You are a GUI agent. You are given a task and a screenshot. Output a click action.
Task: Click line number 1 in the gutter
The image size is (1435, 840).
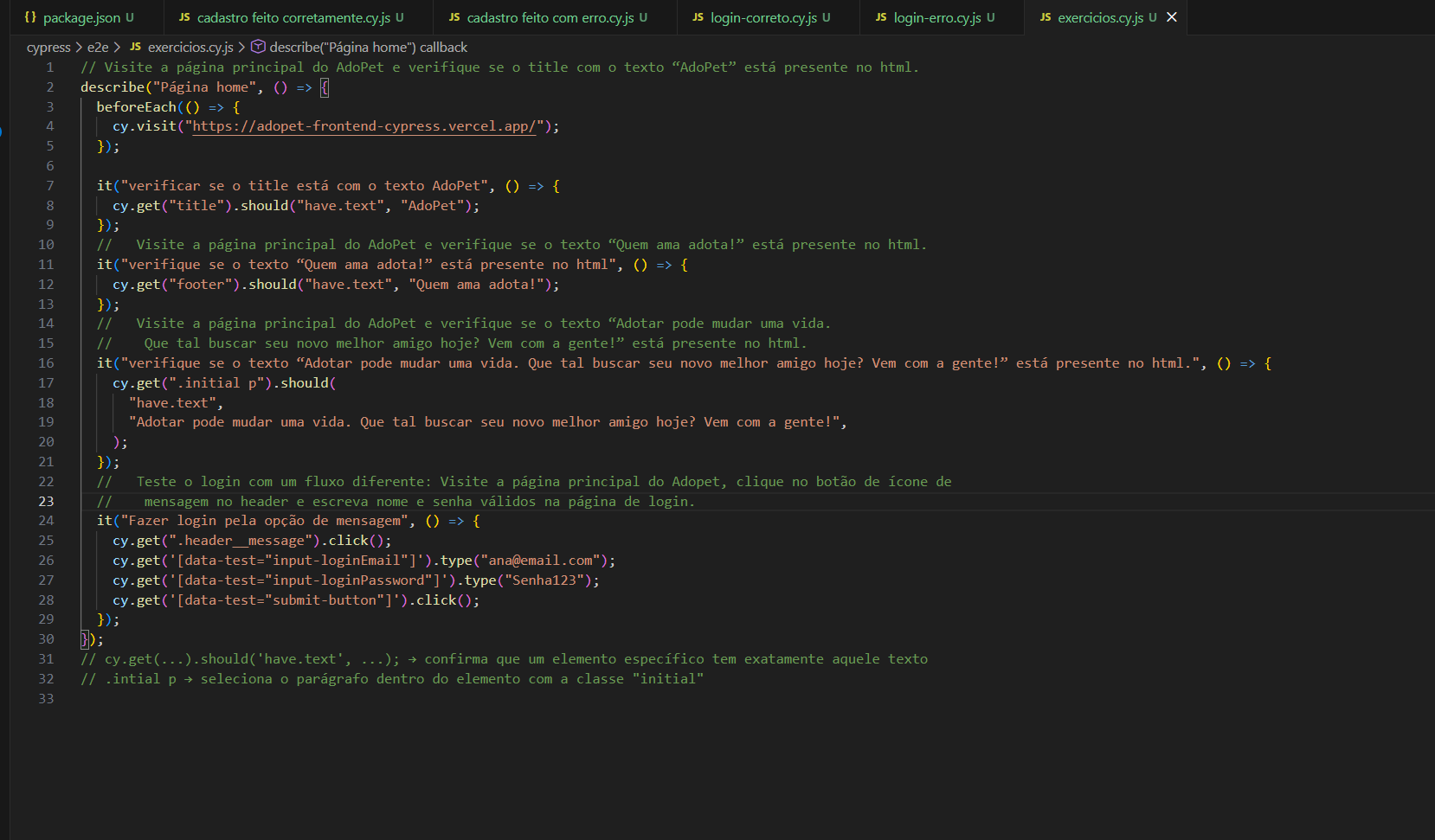point(49,67)
